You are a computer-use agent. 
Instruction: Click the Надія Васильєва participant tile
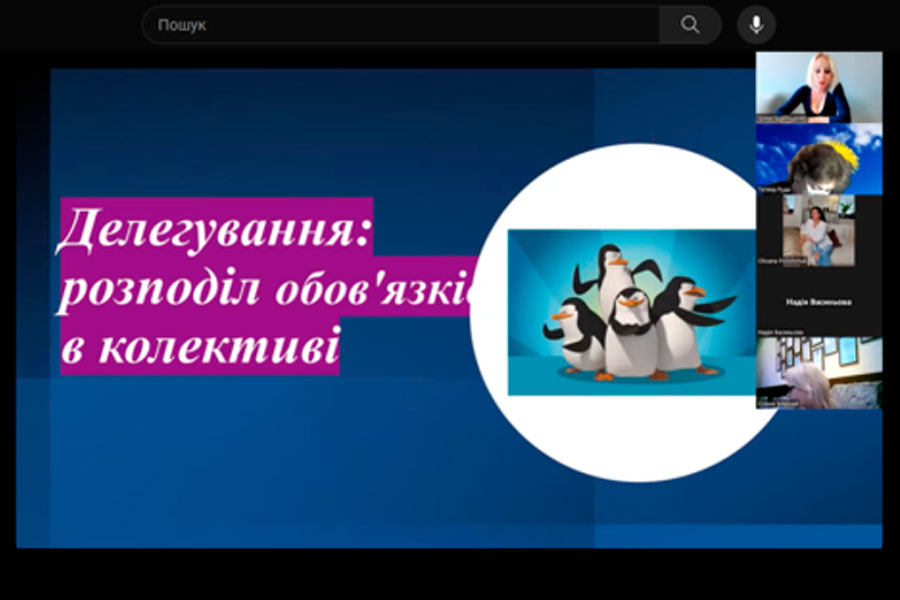818,301
